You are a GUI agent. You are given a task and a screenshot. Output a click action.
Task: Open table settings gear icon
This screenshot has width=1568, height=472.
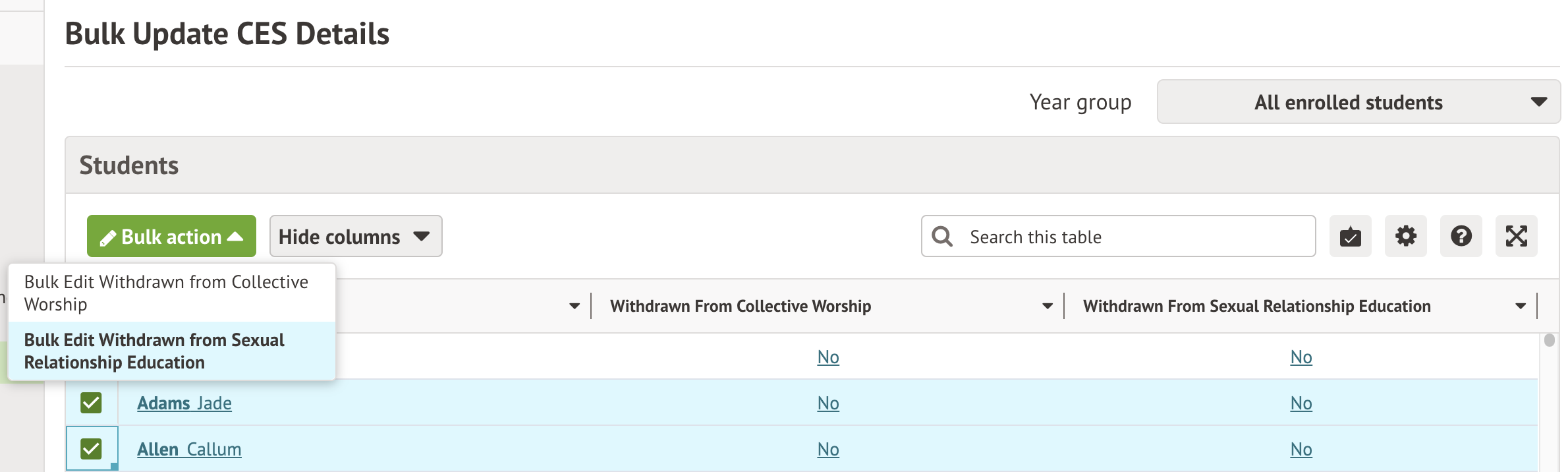coord(1405,236)
